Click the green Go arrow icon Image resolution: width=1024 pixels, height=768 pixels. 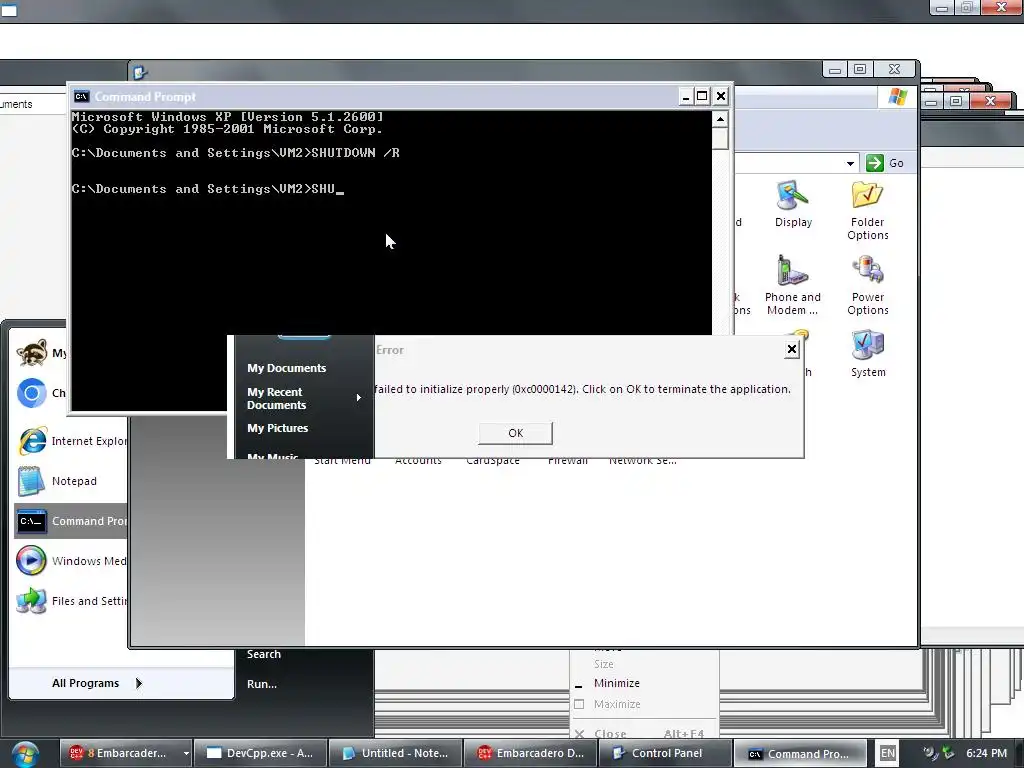pos(874,163)
